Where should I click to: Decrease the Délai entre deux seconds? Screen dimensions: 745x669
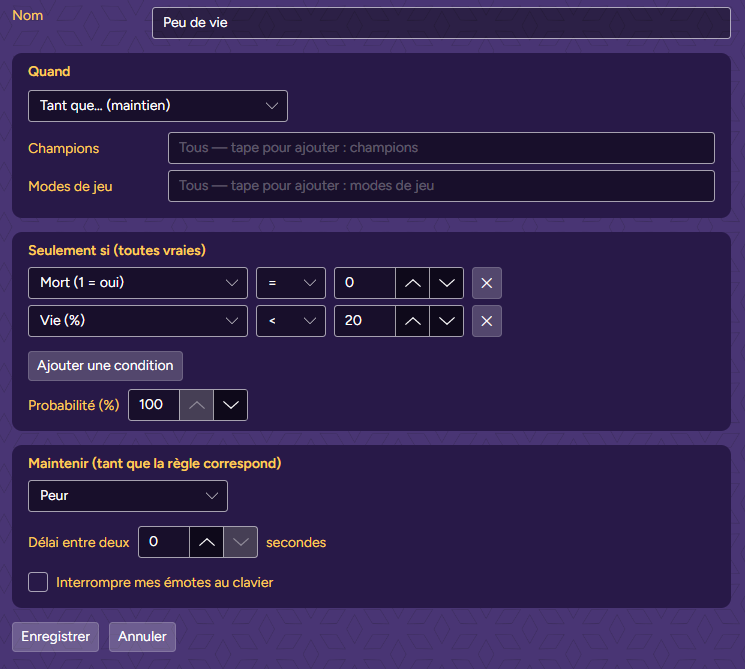coord(240,542)
